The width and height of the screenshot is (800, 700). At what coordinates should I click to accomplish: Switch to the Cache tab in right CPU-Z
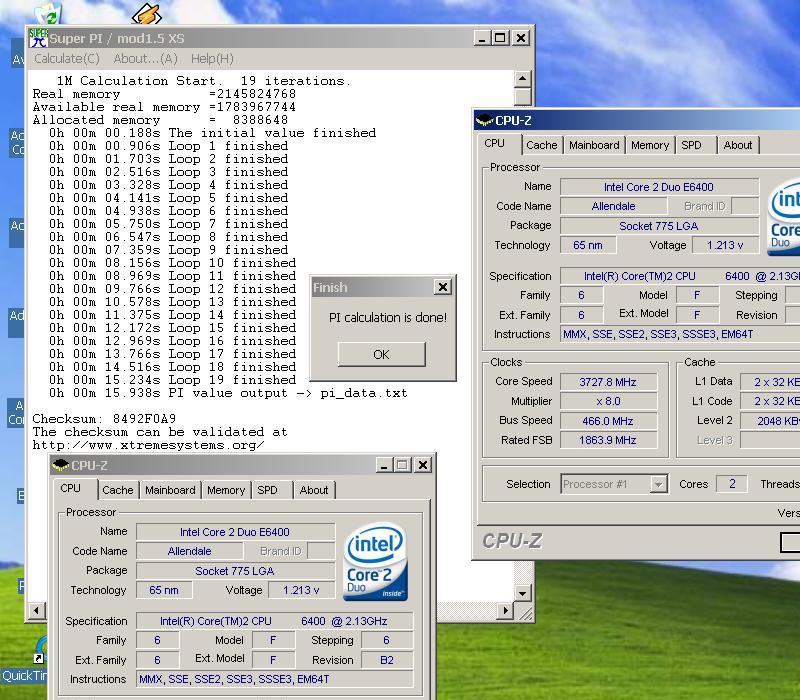[x=542, y=145]
